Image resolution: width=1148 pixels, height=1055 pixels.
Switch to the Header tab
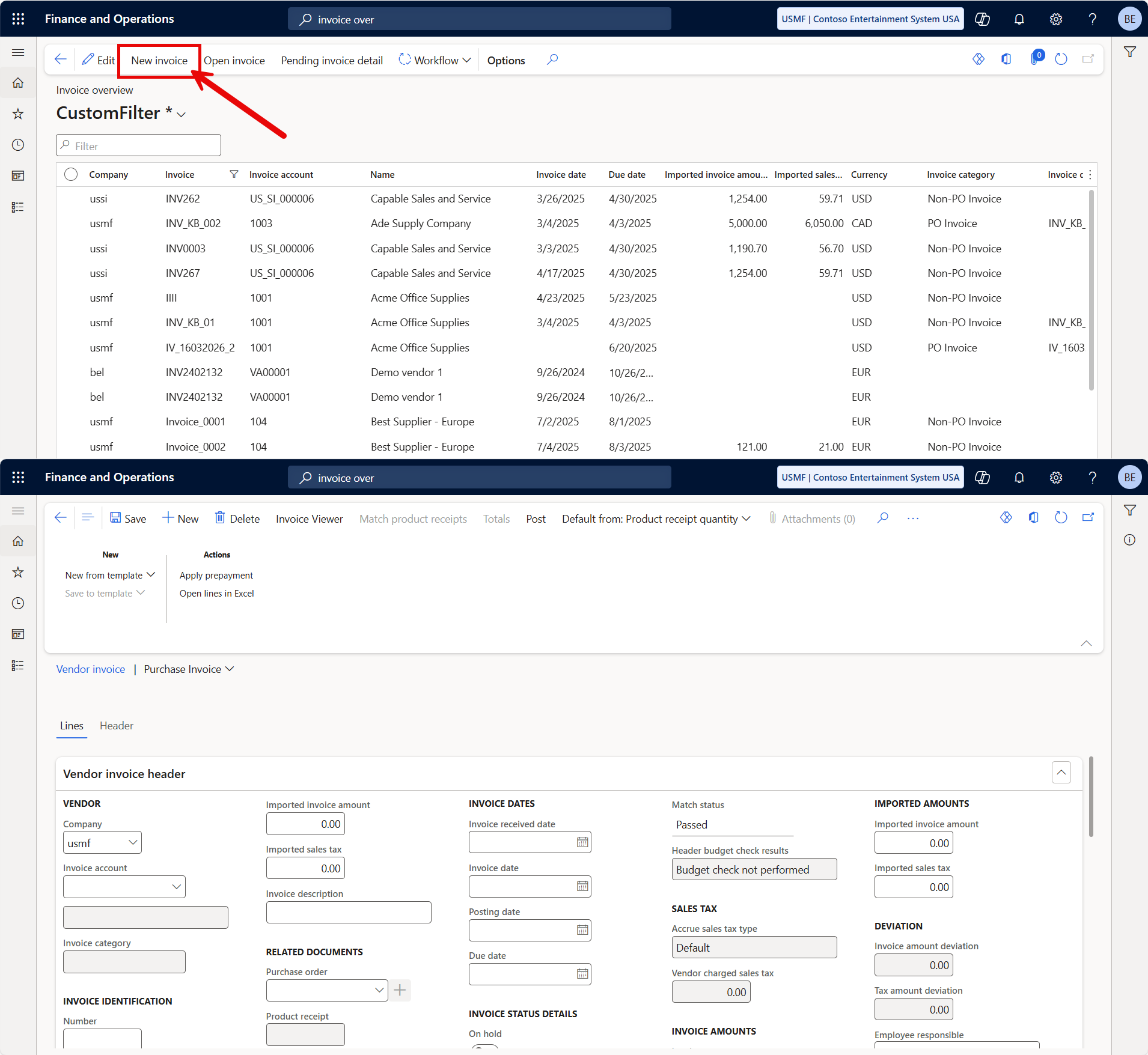(x=116, y=725)
